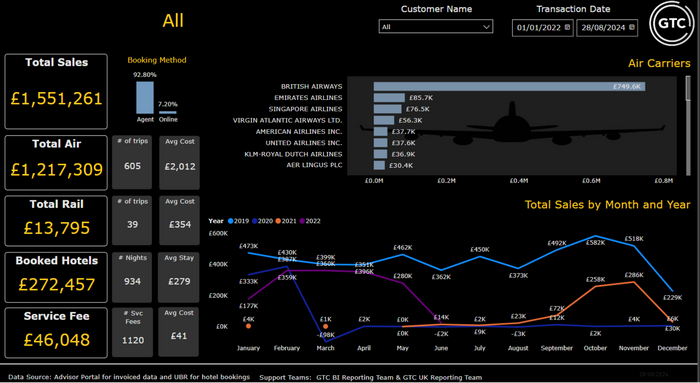This screenshot has width=700, height=383.
Task: Open the Customer Name dropdown
Action: pos(436,27)
